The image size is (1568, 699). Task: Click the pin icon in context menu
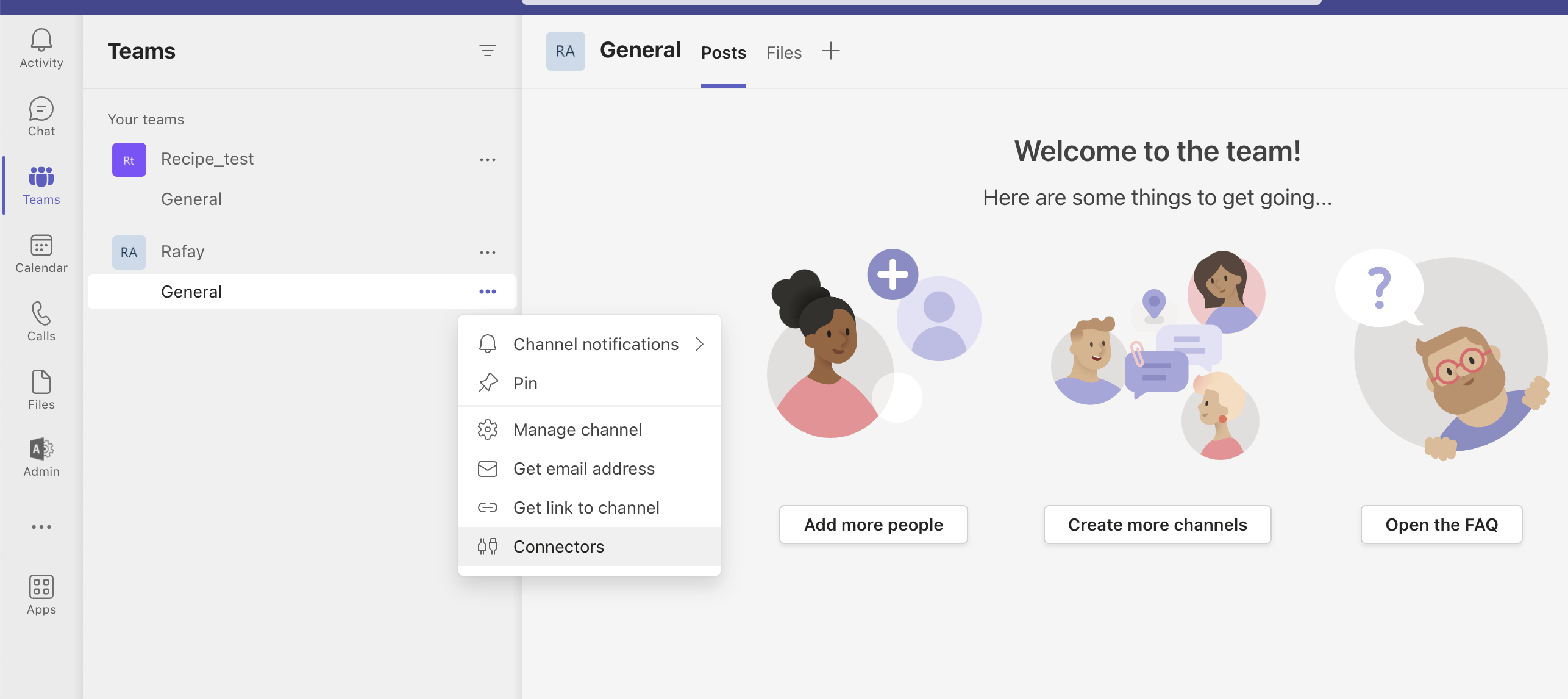(x=487, y=383)
